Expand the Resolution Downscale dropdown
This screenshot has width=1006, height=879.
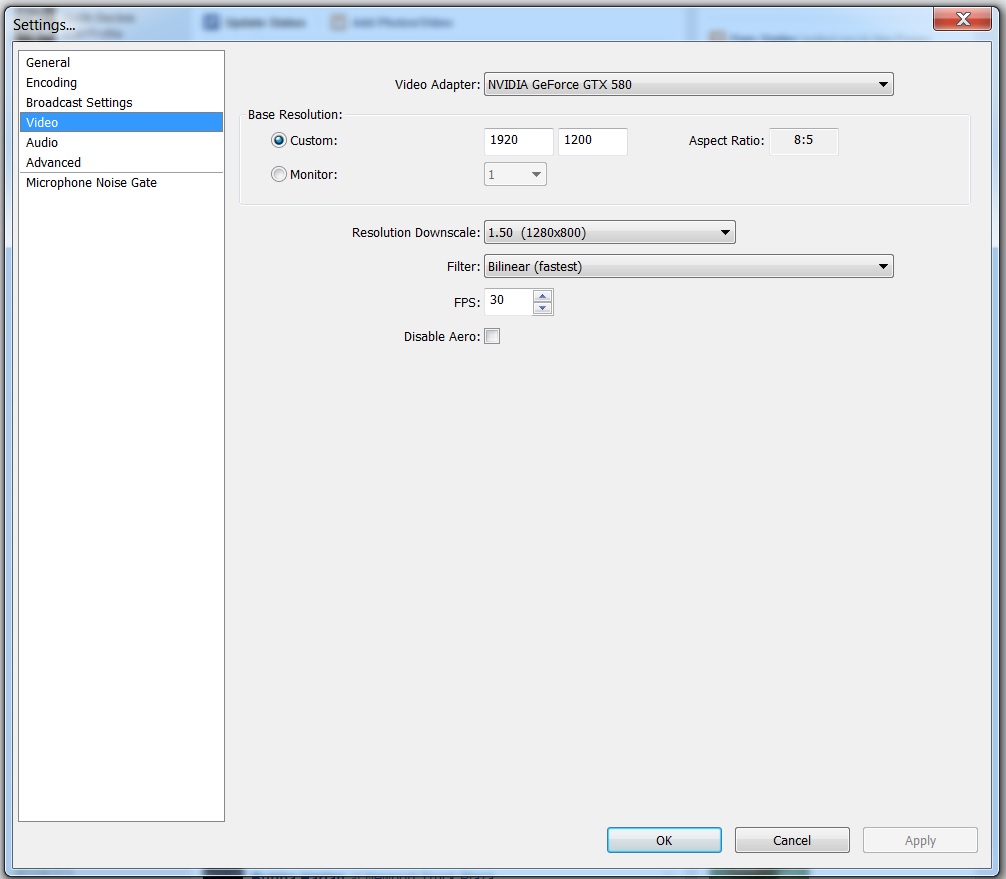[x=610, y=232]
